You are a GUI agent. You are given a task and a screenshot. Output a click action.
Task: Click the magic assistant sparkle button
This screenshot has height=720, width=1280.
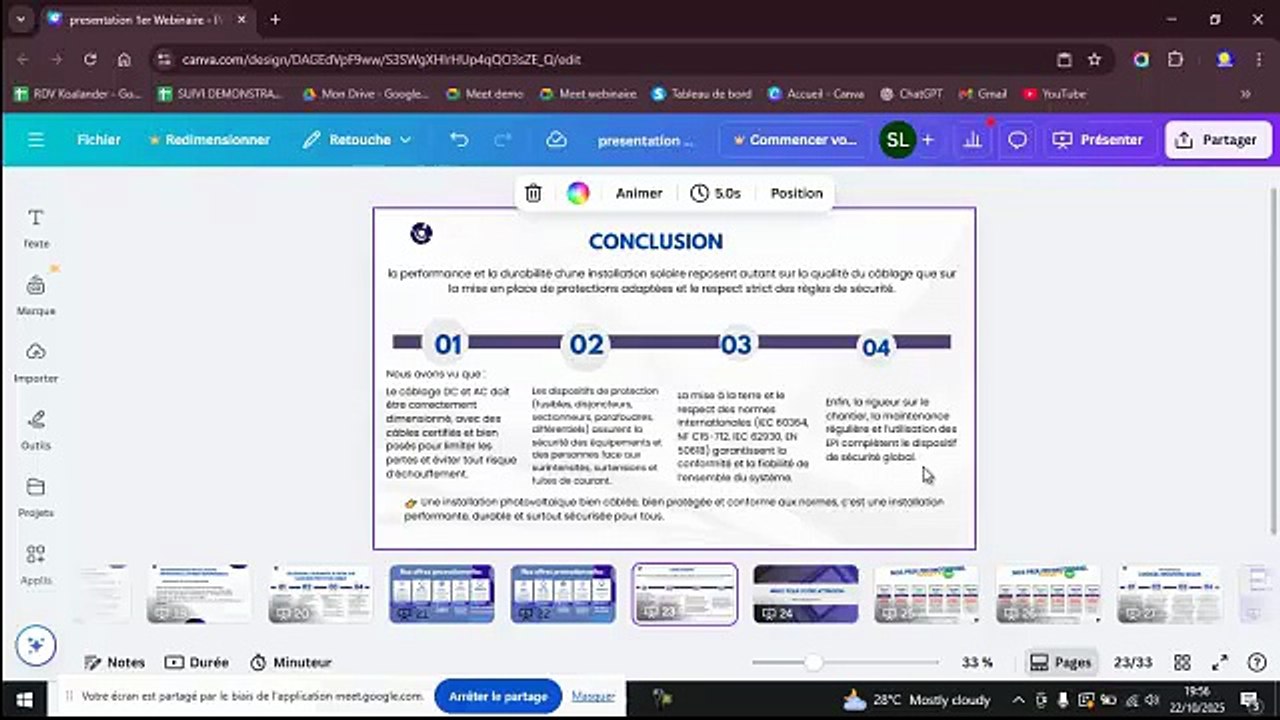point(36,645)
